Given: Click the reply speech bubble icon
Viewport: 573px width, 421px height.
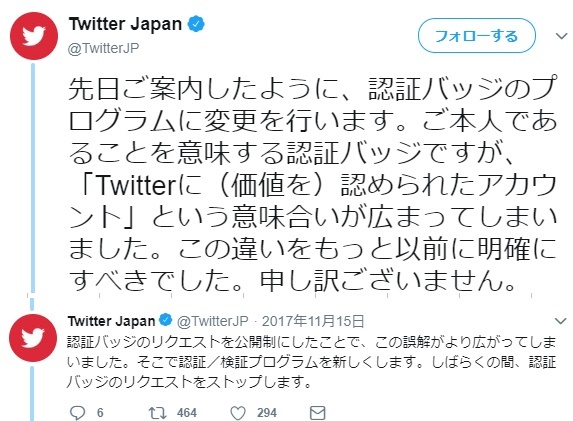Looking at the screenshot, I should tap(77, 413).
